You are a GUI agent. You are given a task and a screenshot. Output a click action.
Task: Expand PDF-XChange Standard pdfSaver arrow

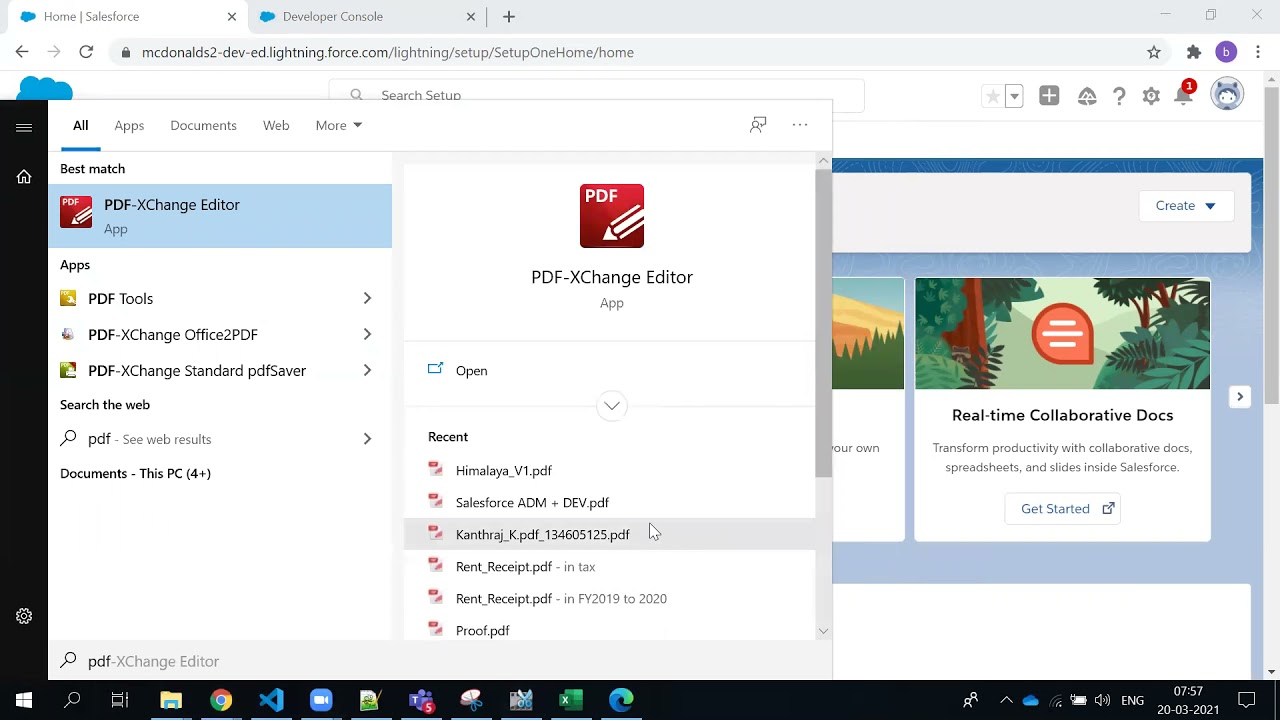[x=367, y=370]
